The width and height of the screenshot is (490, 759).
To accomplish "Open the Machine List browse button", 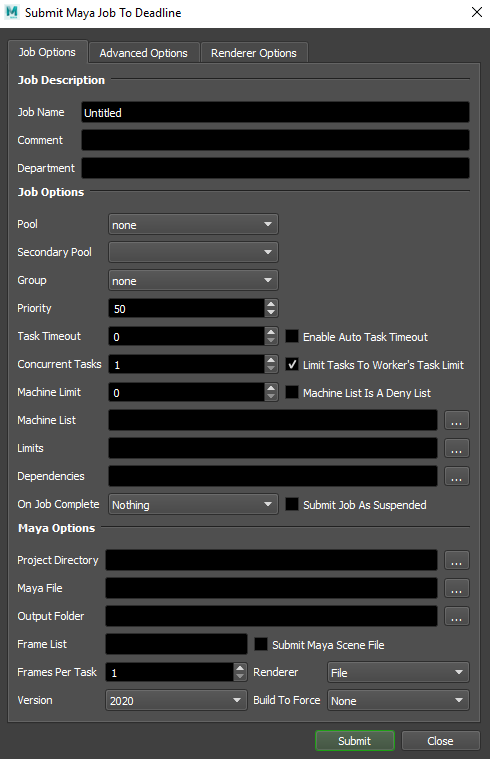I will (x=456, y=420).
